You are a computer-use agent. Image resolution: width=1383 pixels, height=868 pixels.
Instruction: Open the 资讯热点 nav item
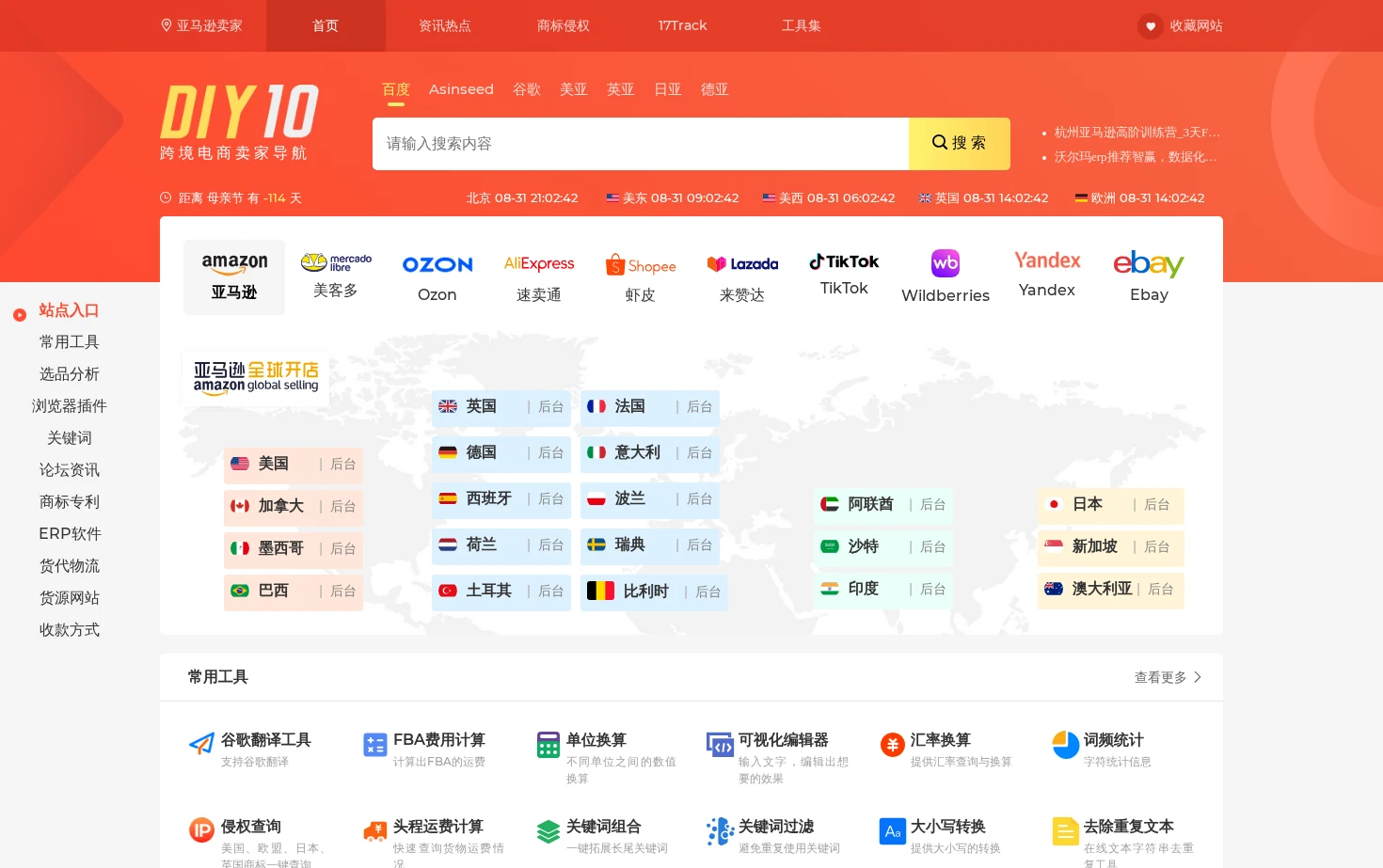click(445, 25)
